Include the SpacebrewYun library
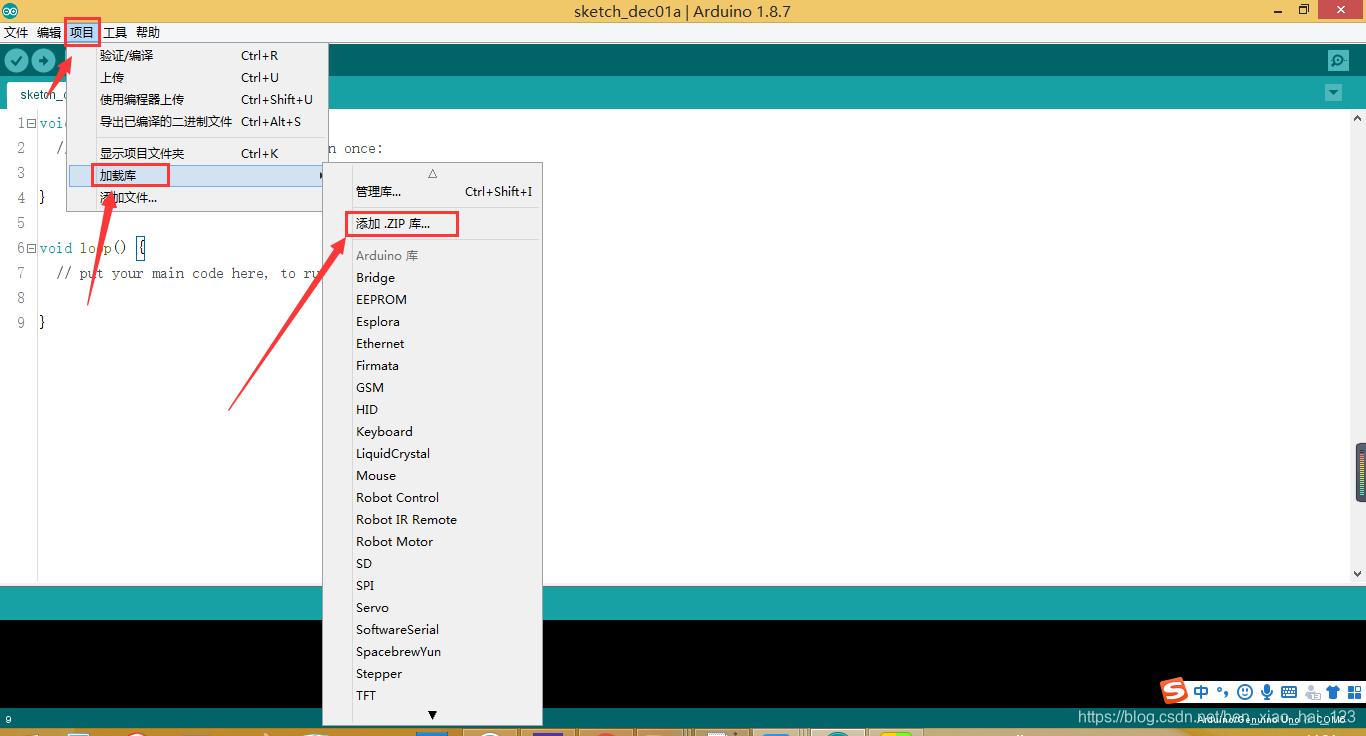Viewport: 1366px width, 736px height. pyautogui.click(x=432, y=652)
